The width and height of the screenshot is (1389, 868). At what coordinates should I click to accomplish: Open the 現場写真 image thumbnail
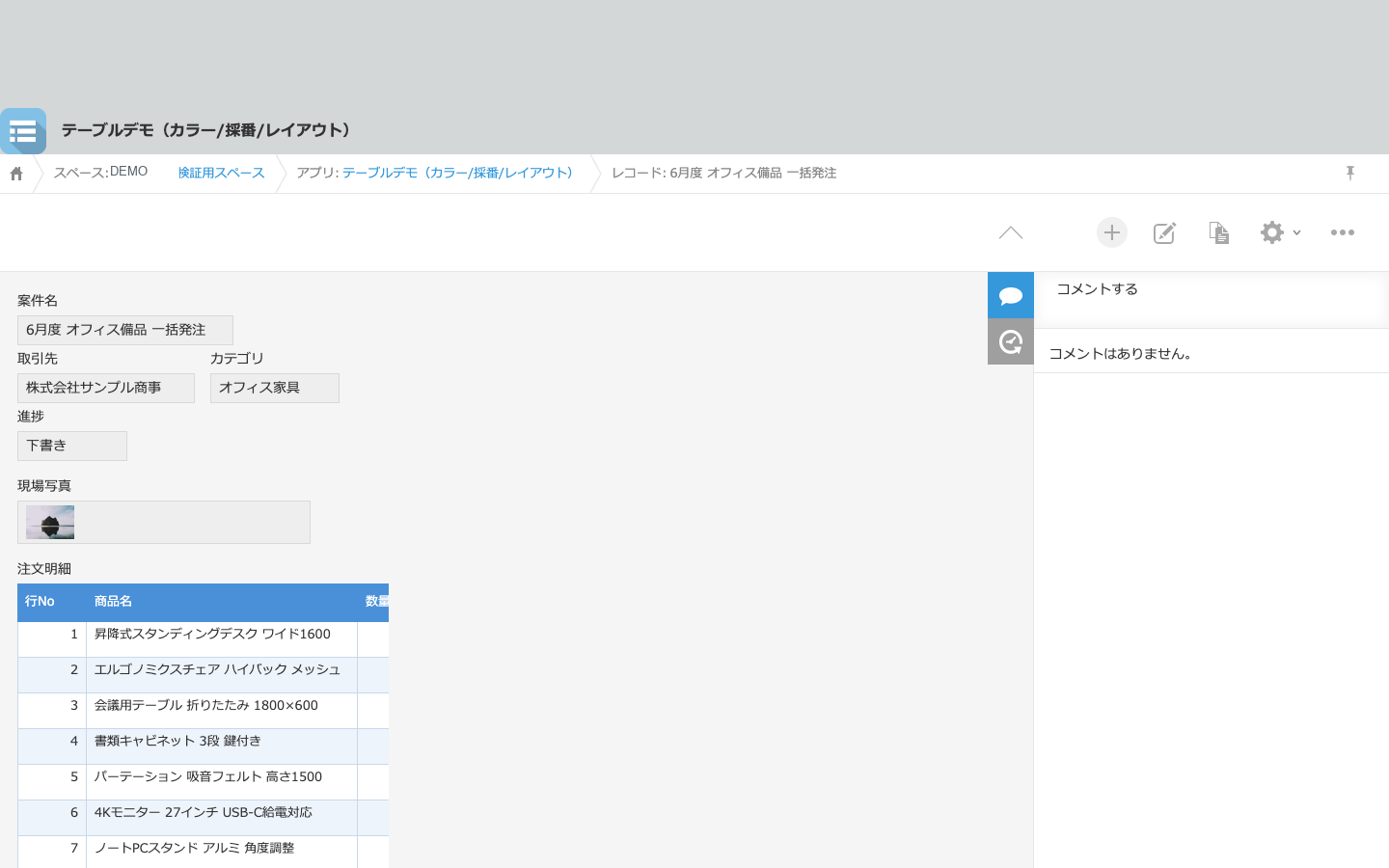(x=50, y=522)
